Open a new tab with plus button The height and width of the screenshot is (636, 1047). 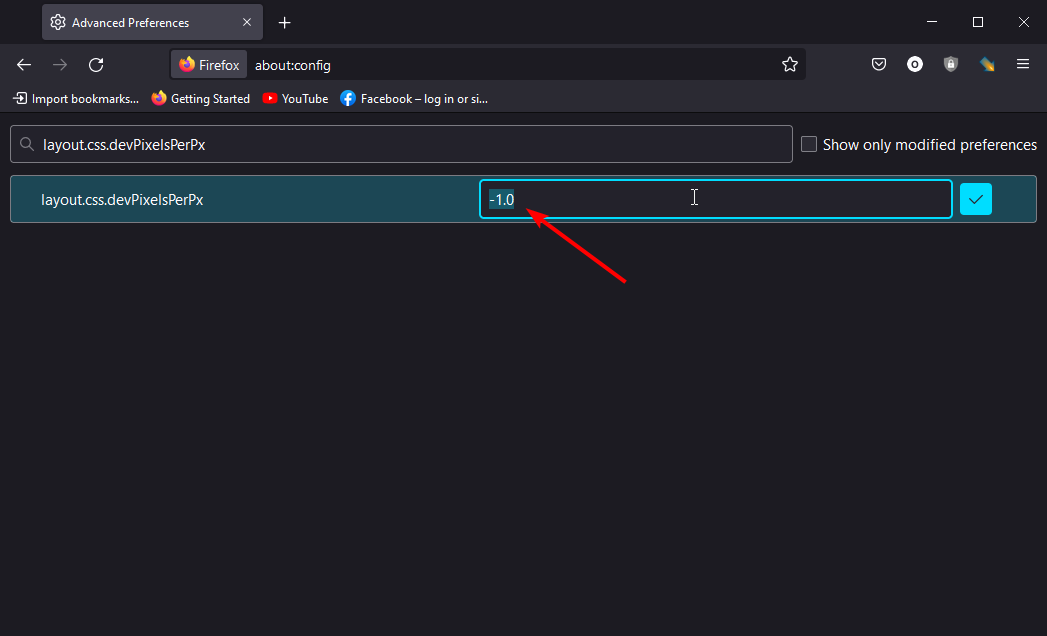pyautogui.click(x=284, y=23)
